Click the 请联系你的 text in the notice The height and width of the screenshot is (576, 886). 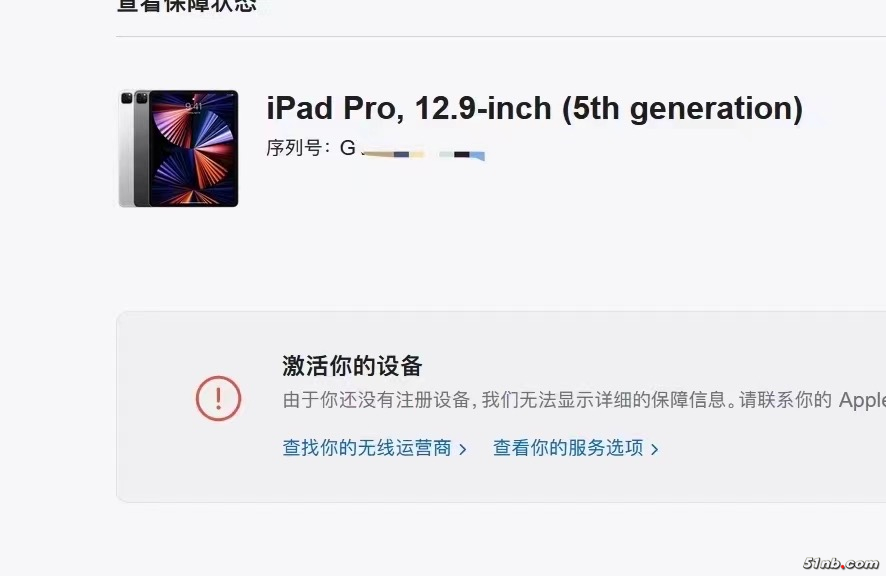point(785,400)
